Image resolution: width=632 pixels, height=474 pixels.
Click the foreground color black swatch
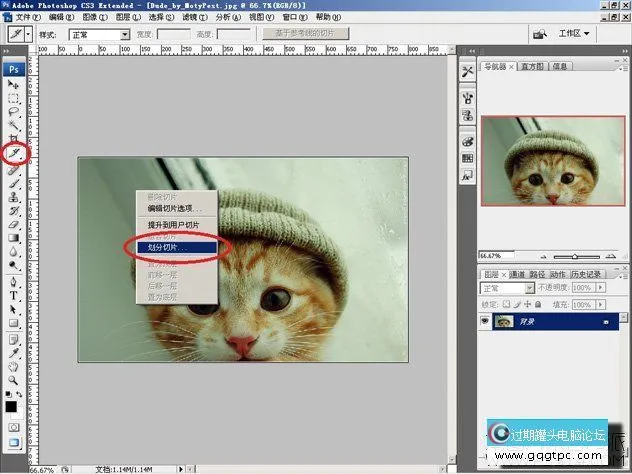click(x=11, y=406)
